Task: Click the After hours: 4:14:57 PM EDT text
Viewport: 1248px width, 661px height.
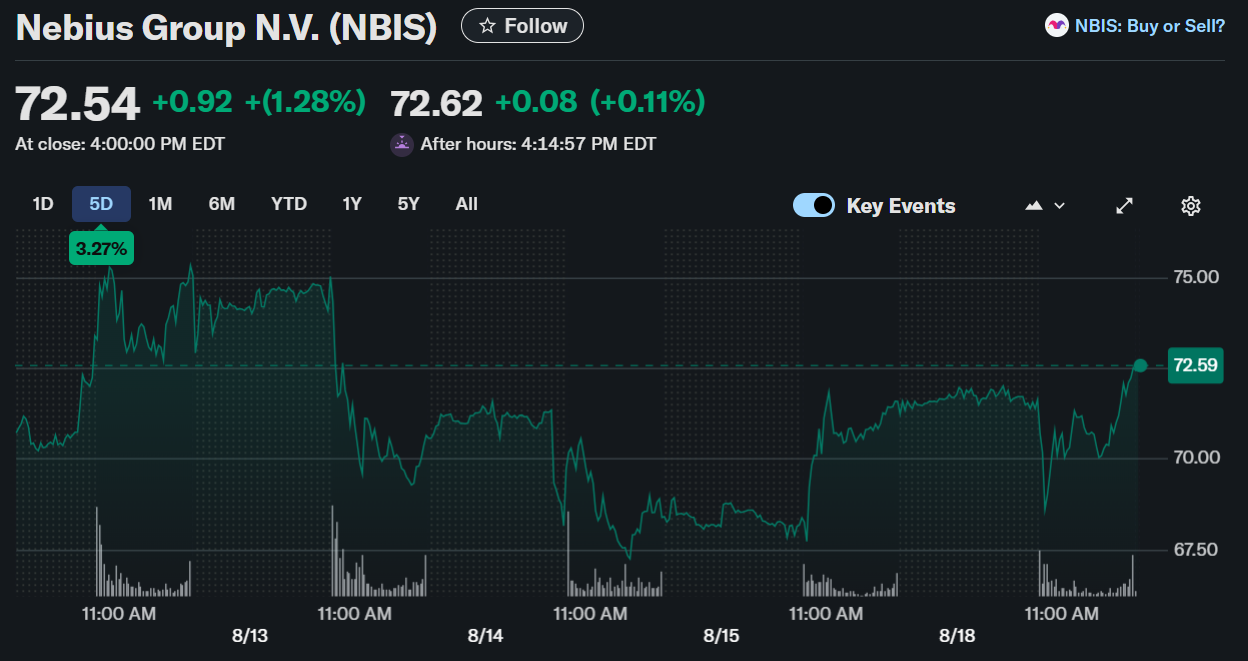Action: point(538,144)
